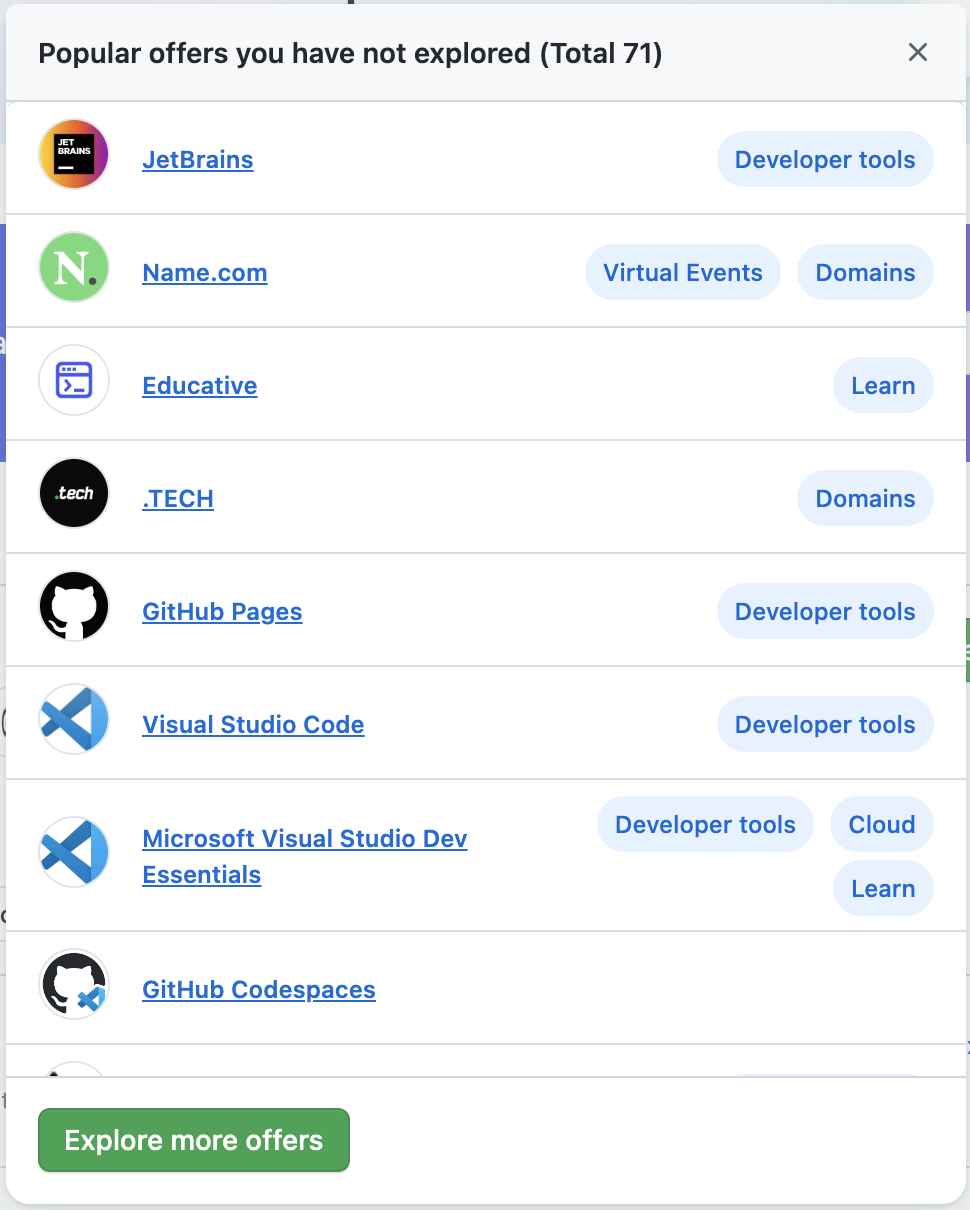Click the Educative terminal logo icon

coord(73,381)
